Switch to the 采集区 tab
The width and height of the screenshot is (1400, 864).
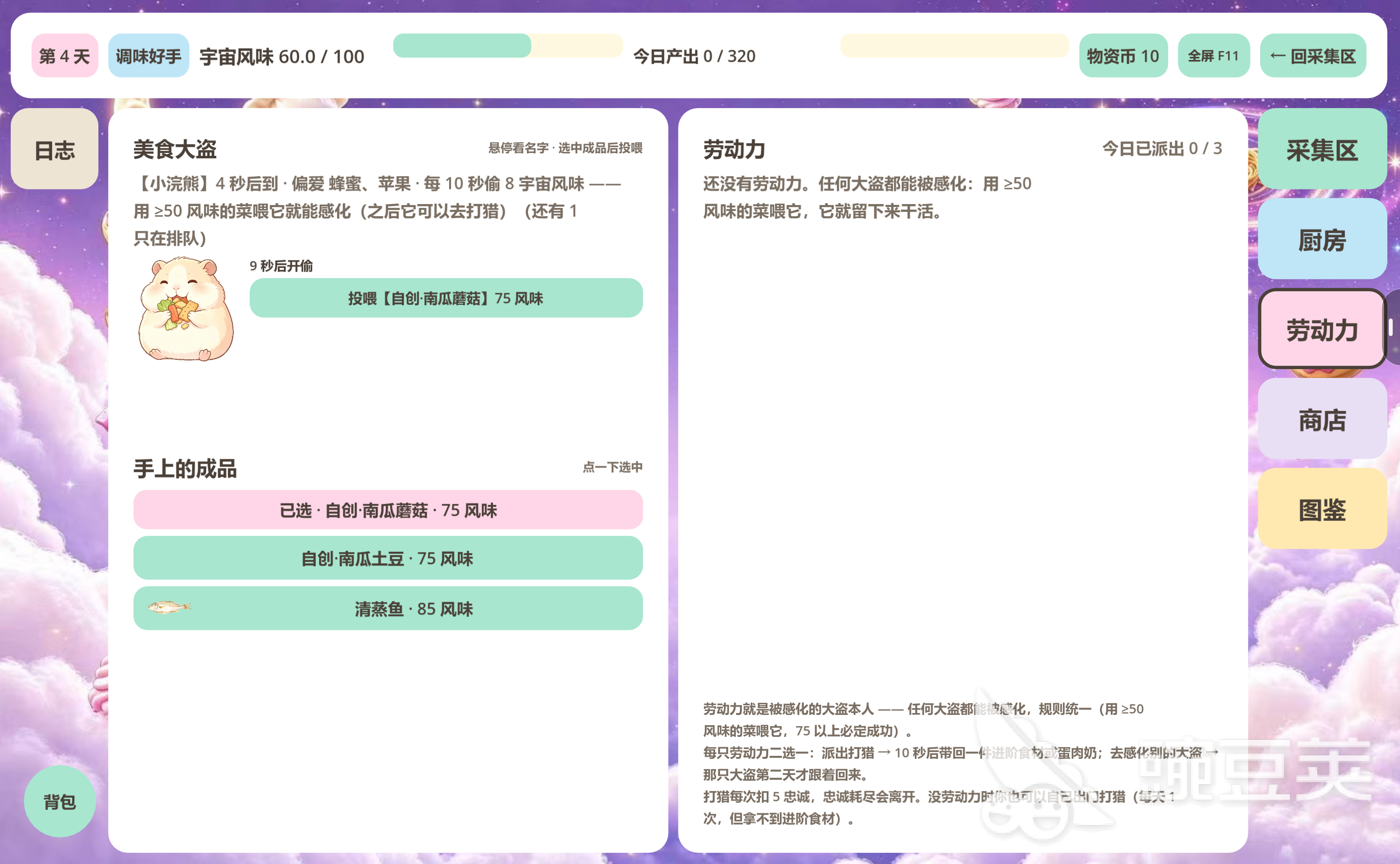pos(1322,149)
